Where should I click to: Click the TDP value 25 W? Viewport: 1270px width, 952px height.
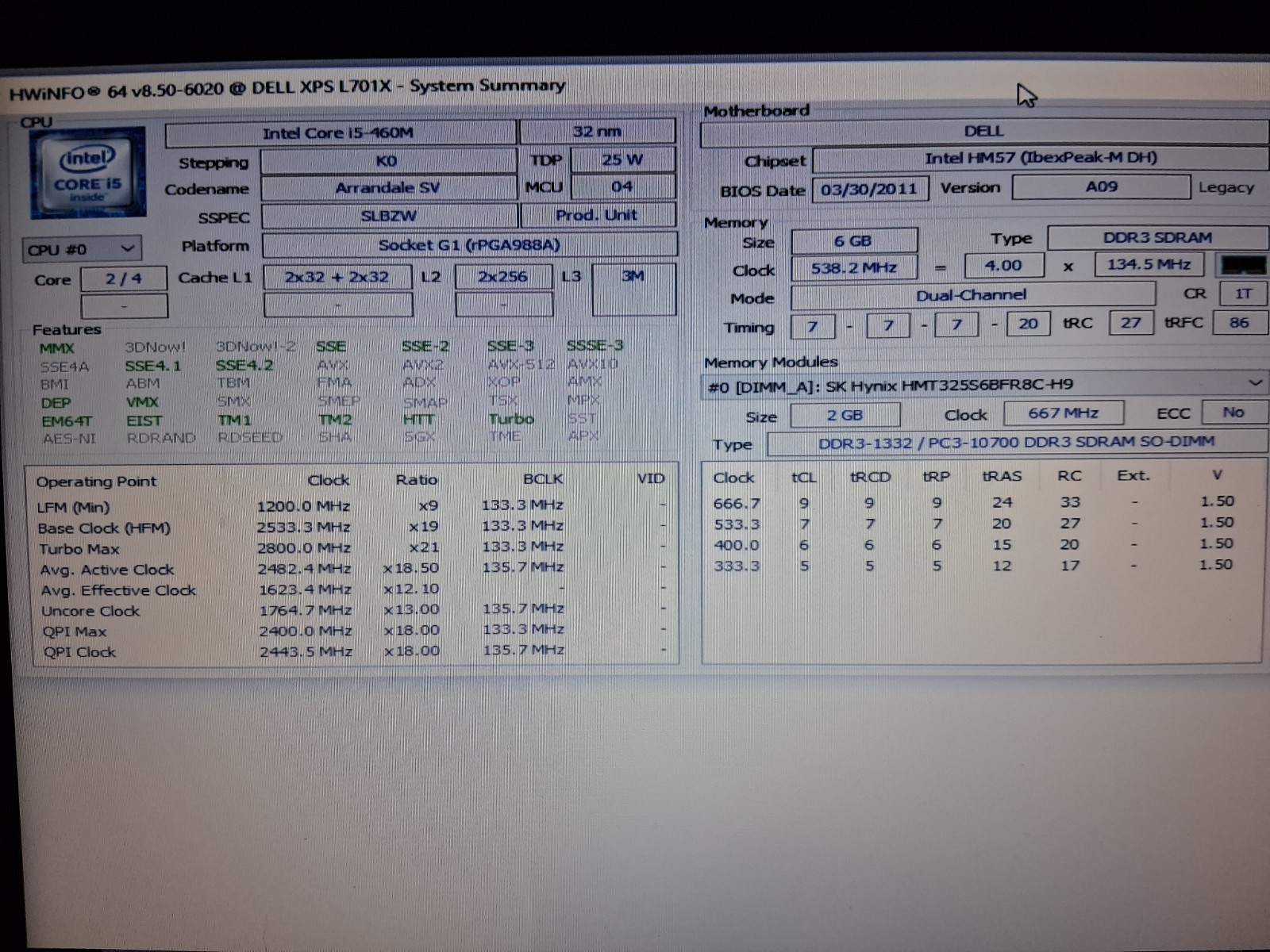(x=622, y=159)
